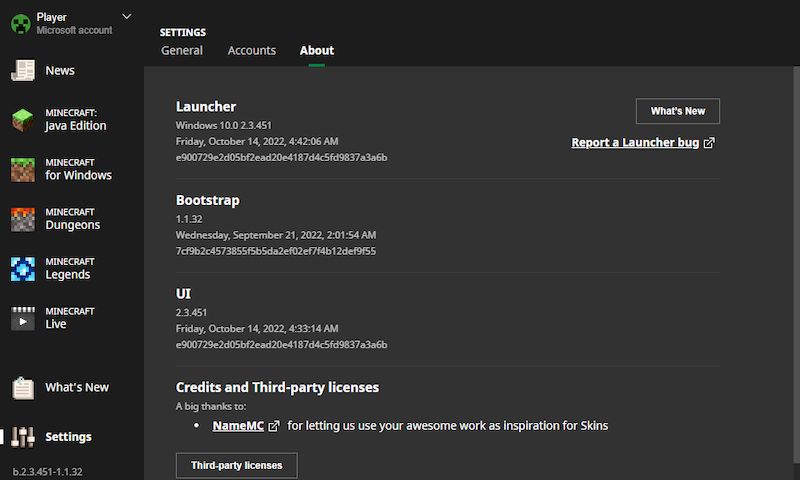Click the launcher version text b.2.3.451-1.1.32
Viewport: 800px width, 480px height.
click(x=47, y=471)
